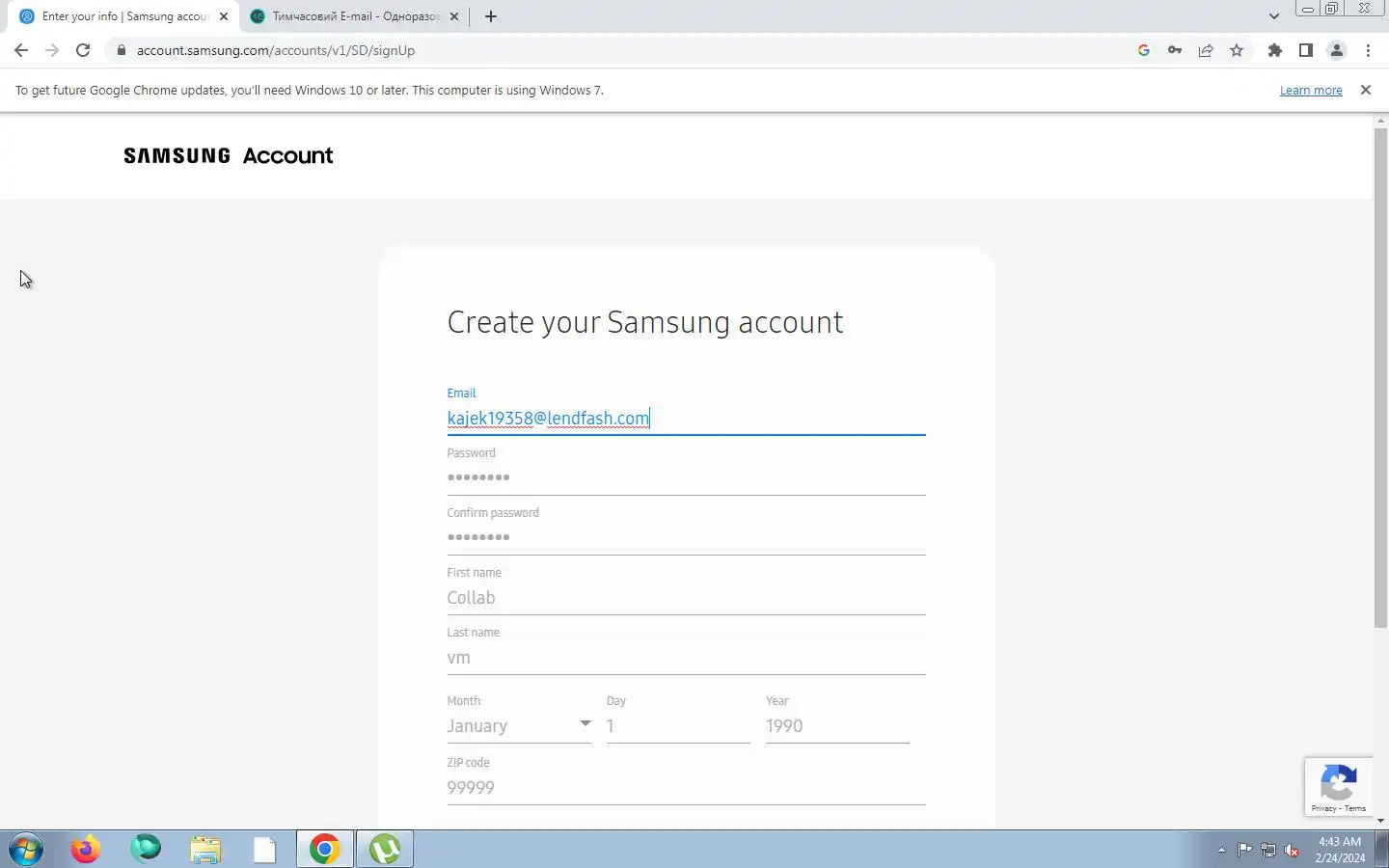Open reCAPTCHA Privacy link
Image resolution: width=1389 pixels, height=868 pixels.
1322,808
